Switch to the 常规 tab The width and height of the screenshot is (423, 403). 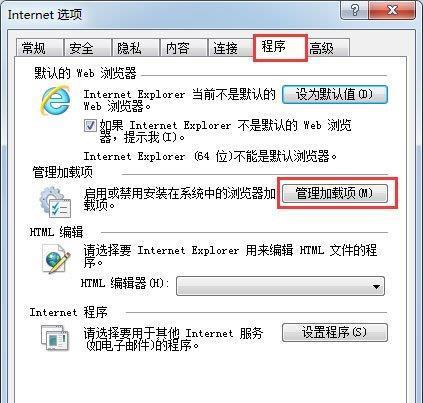click(x=39, y=48)
